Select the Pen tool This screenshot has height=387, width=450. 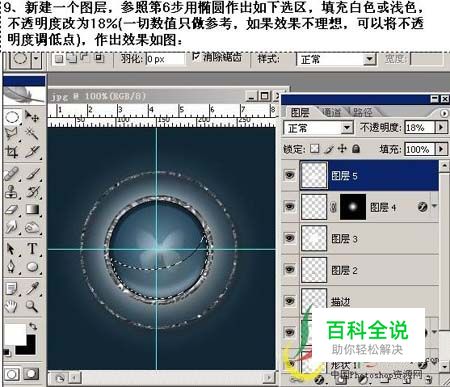click(12, 267)
